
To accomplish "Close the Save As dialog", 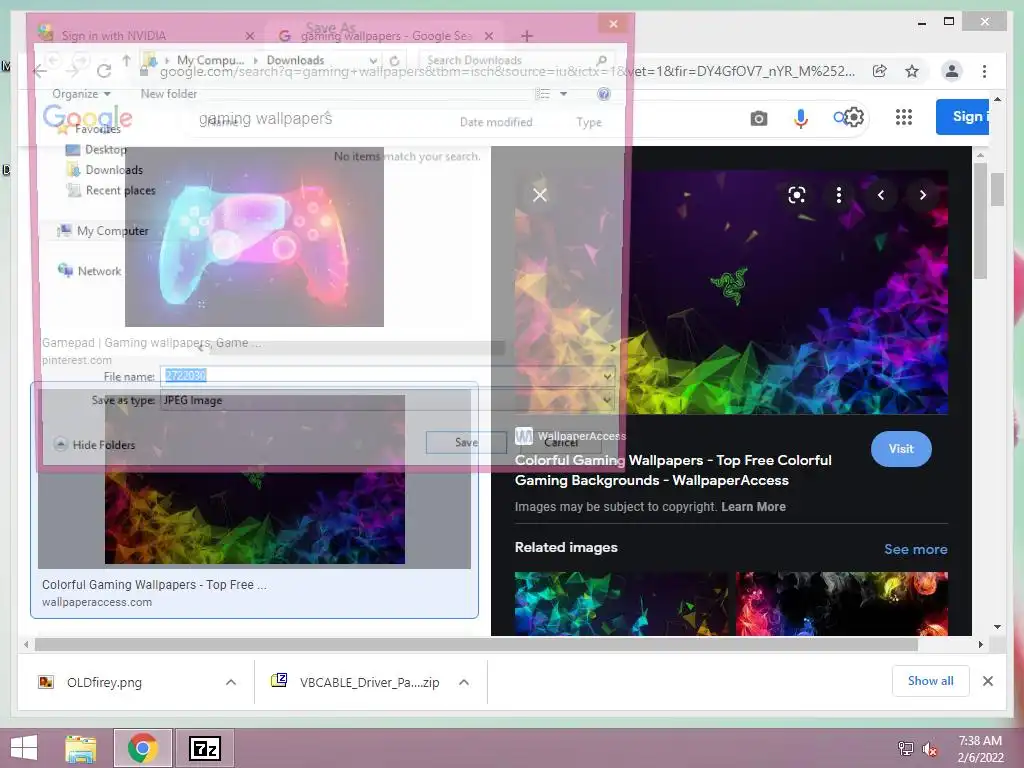I will (613, 24).
